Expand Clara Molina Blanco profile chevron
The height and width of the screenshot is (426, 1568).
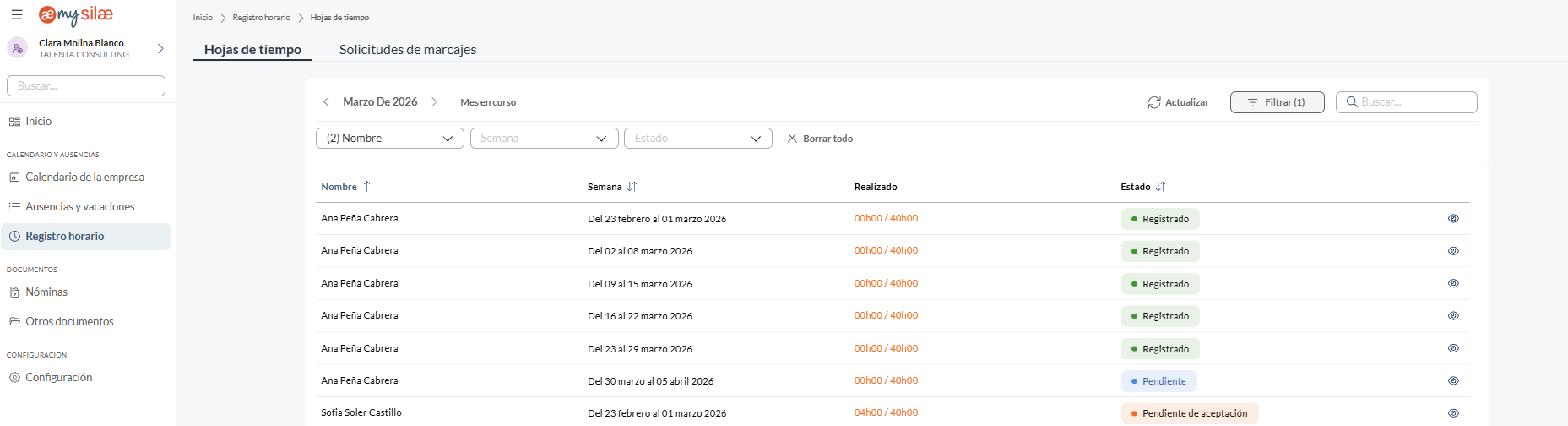(x=160, y=49)
